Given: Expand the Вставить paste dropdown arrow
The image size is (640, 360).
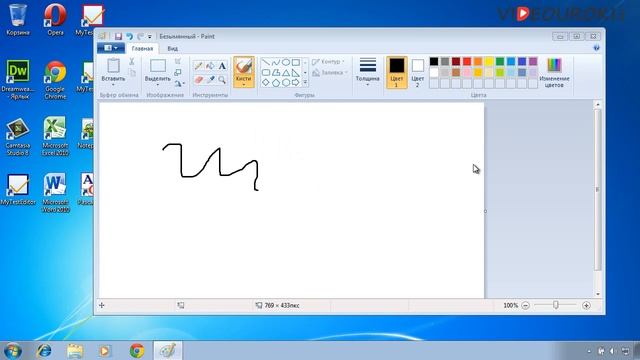Looking at the screenshot, I should pos(113,84).
